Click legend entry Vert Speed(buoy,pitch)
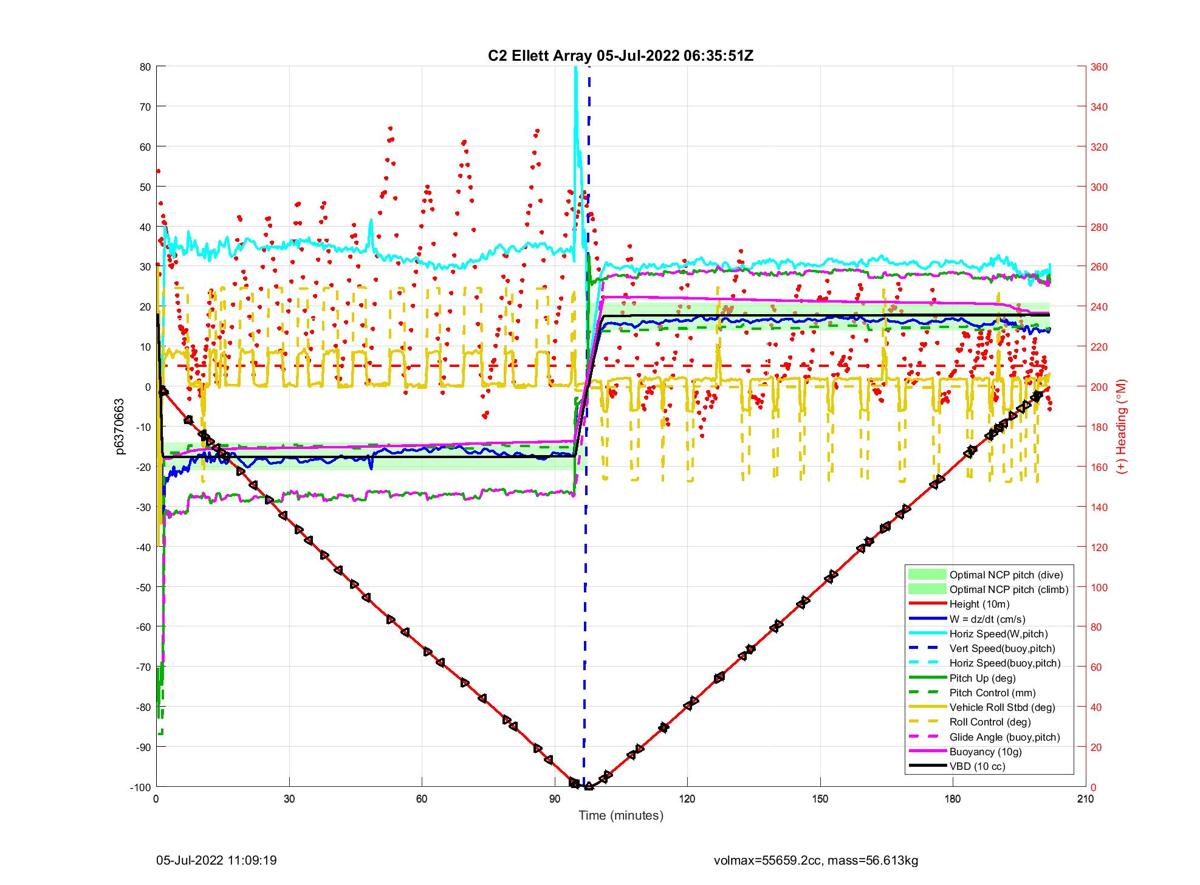This screenshot has width=1200, height=885. point(1004,648)
